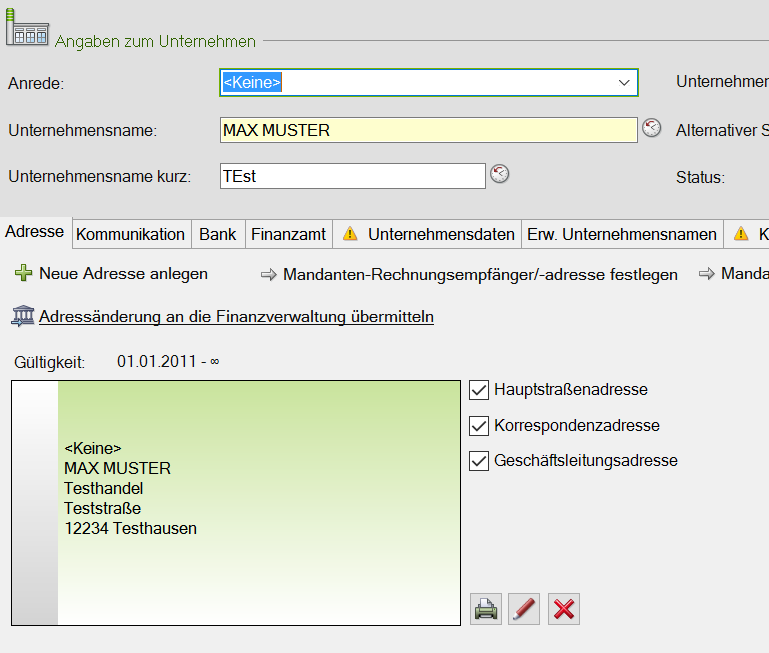This screenshot has width=769, height=653.
Task: Open the Anrede dropdown arrow
Action: (624, 83)
